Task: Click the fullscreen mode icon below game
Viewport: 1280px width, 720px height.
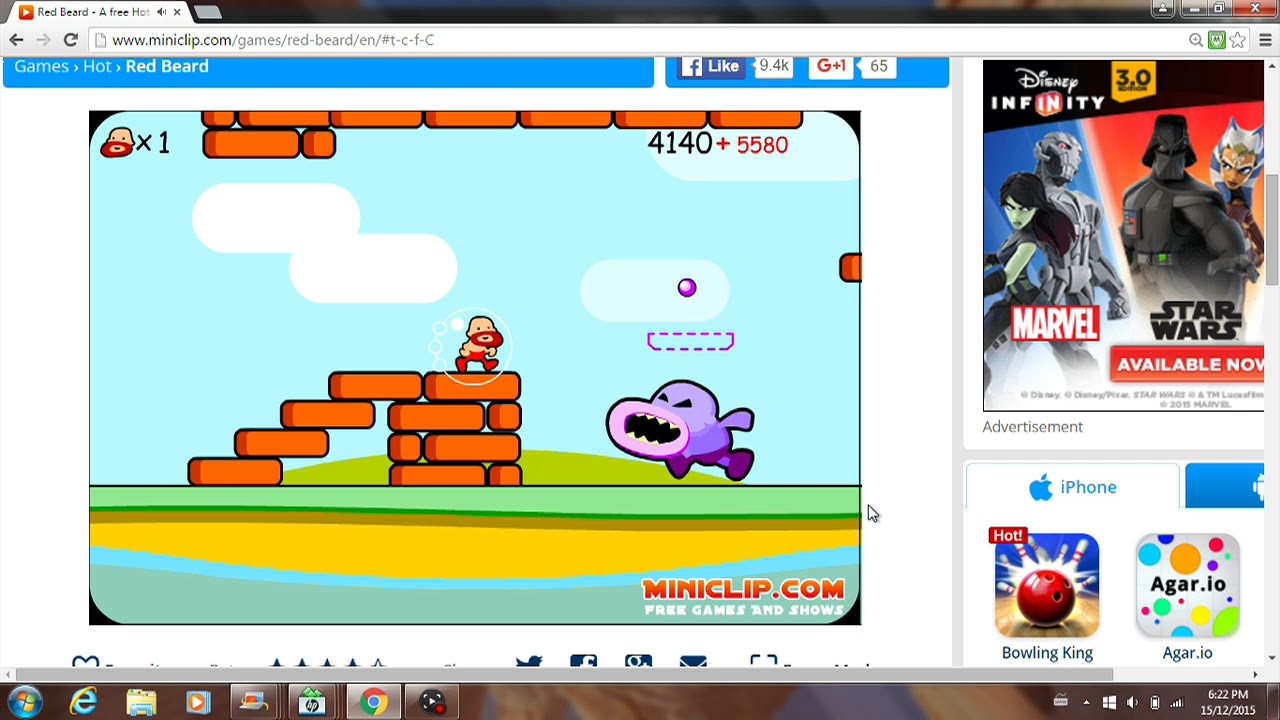Action: click(763, 662)
